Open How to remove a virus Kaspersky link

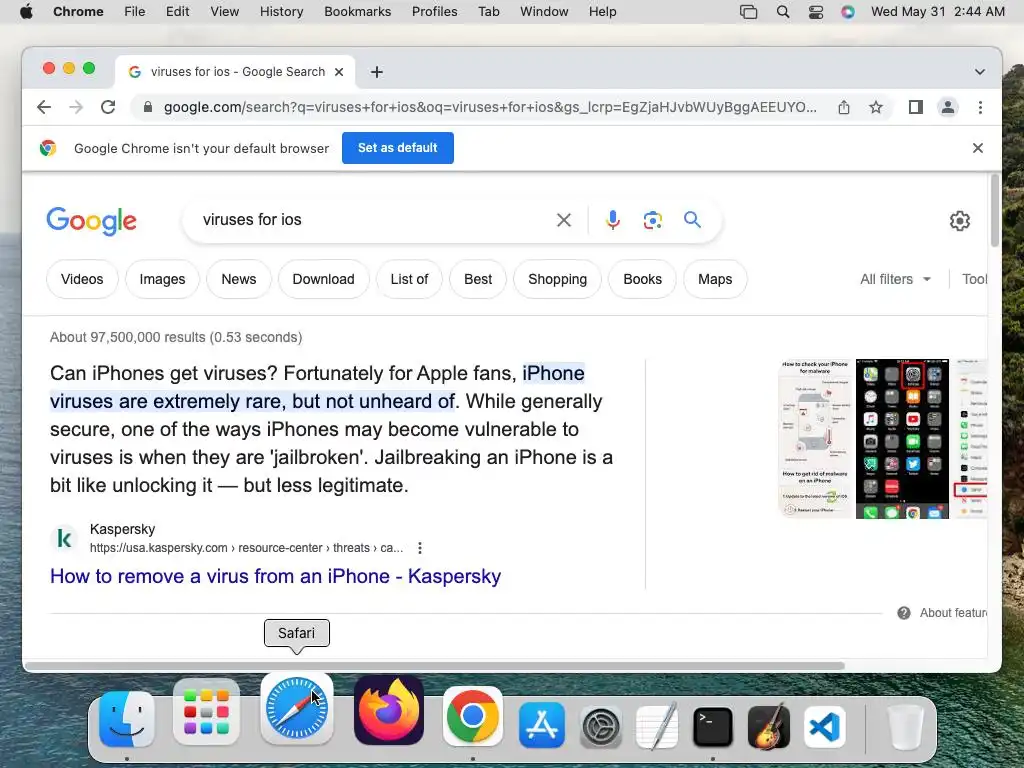point(276,576)
